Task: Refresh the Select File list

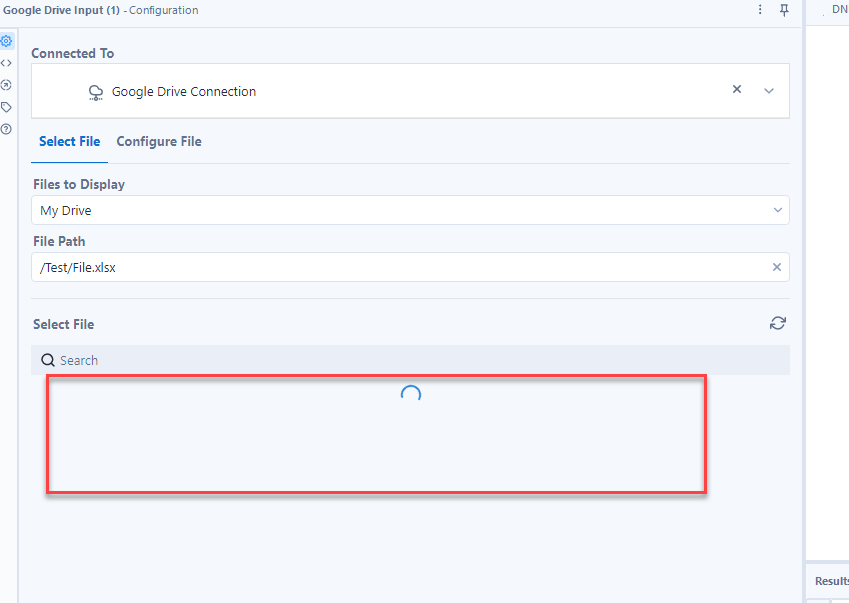Action: pyautogui.click(x=777, y=323)
